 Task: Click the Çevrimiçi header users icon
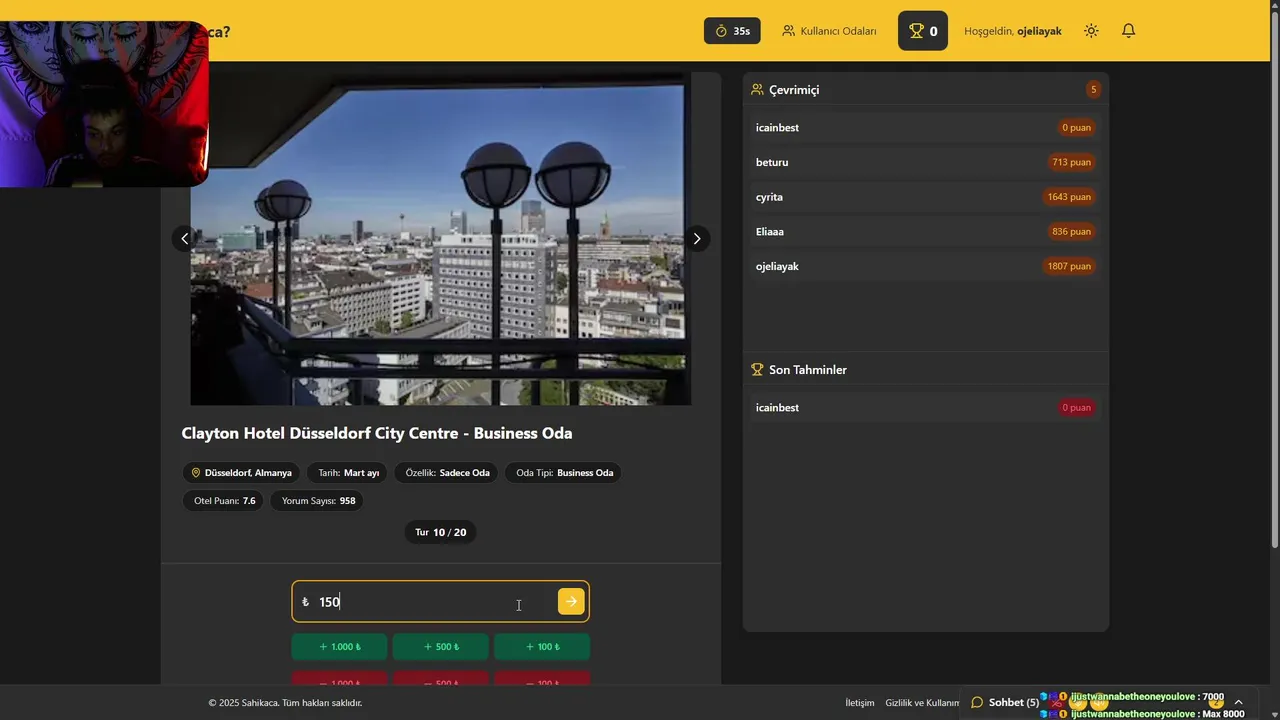(757, 90)
